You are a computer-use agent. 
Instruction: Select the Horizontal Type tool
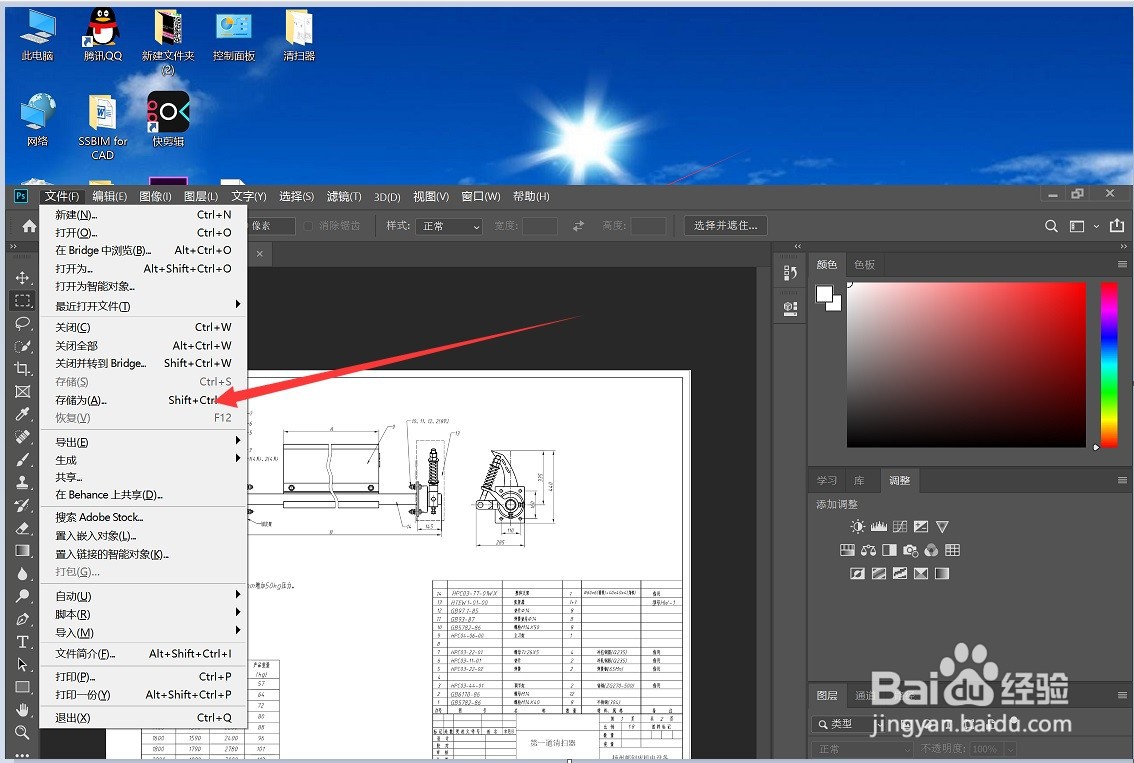[22, 641]
